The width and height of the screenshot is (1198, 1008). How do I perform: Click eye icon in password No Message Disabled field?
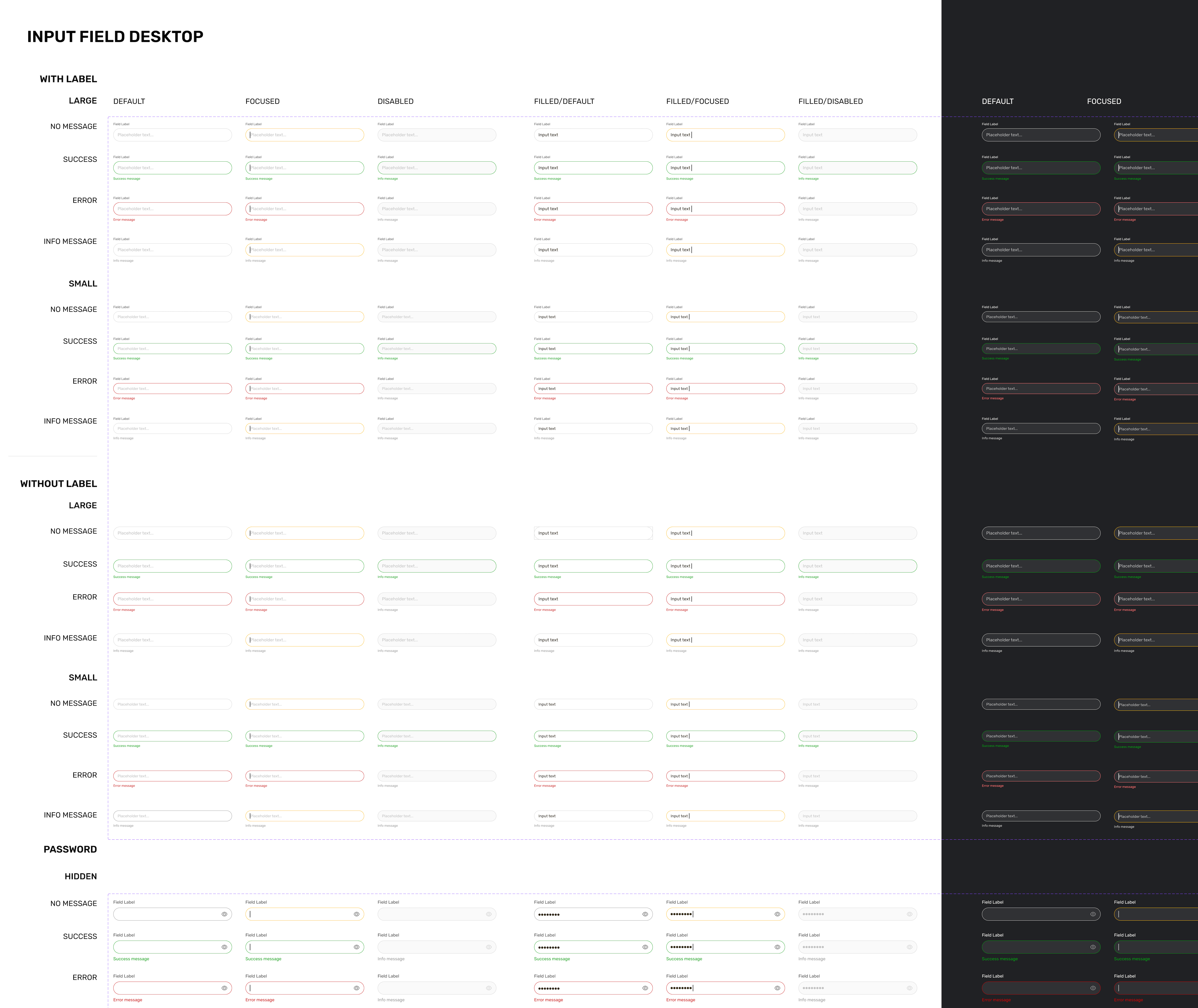489,914
